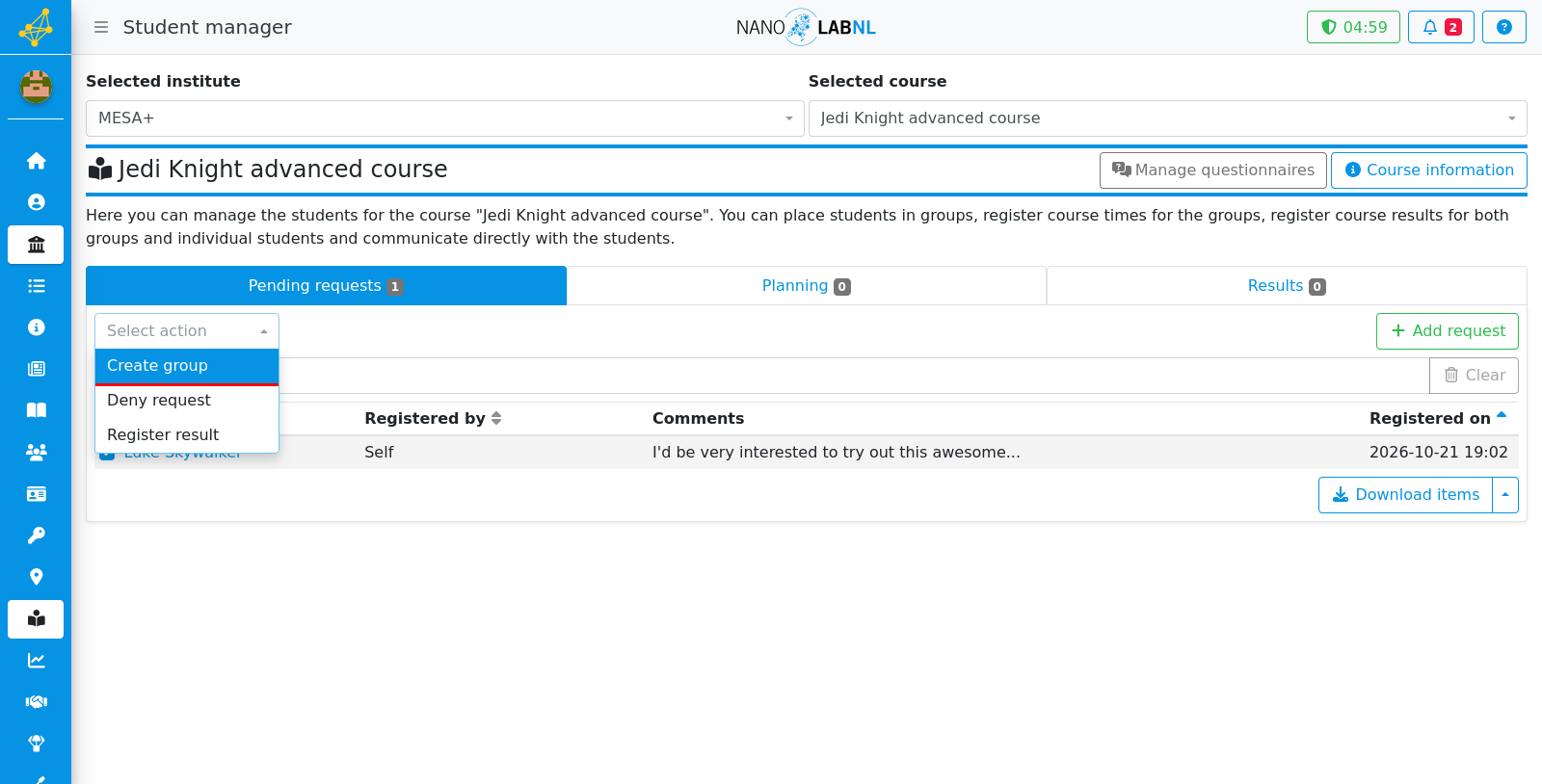The image size is (1542, 784).
Task: Open the Download items split arrow
Action: [1505, 495]
